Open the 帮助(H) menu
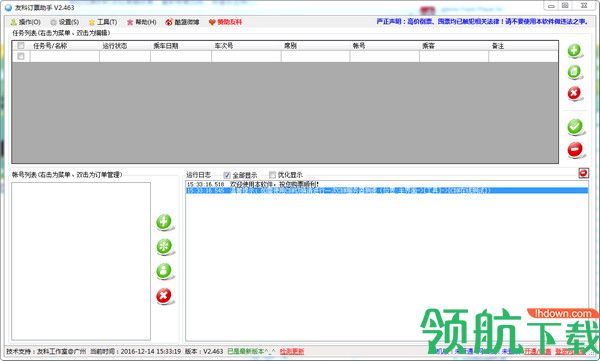This screenshot has width=600, height=361. point(142,22)
